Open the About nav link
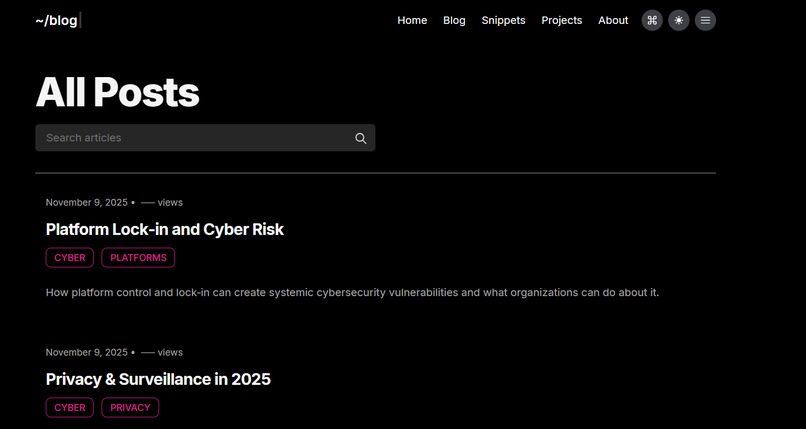 (613, 21)
